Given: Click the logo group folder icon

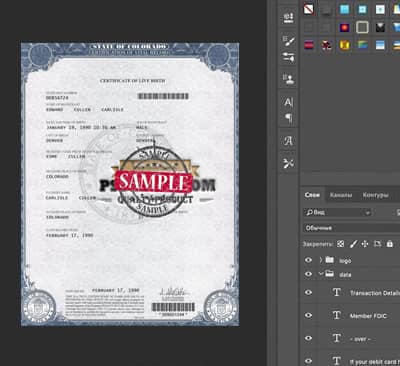Looking at the screenshot, I should tap(330, 260).
